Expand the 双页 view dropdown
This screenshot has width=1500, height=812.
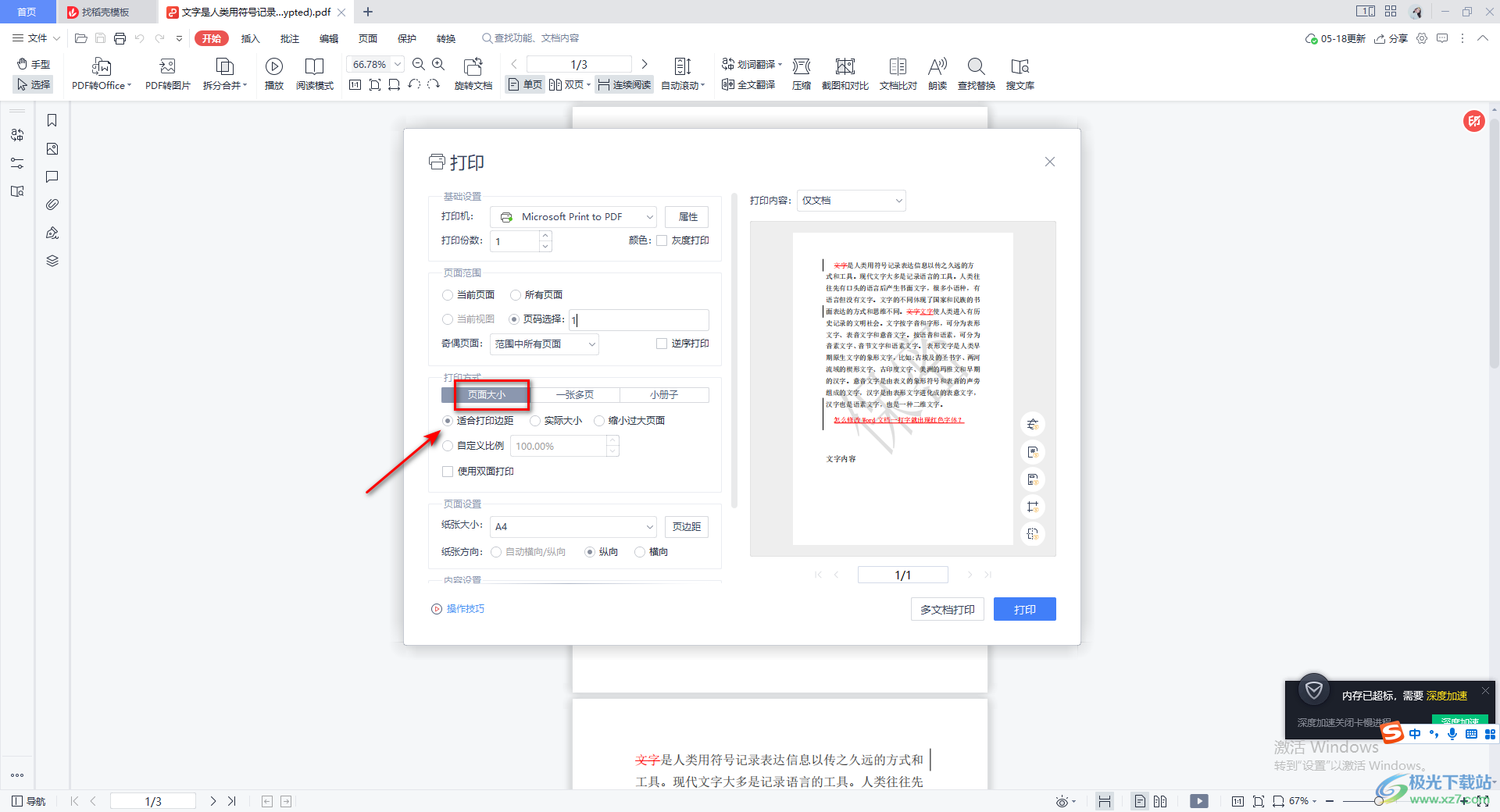(x=588, y=84)
